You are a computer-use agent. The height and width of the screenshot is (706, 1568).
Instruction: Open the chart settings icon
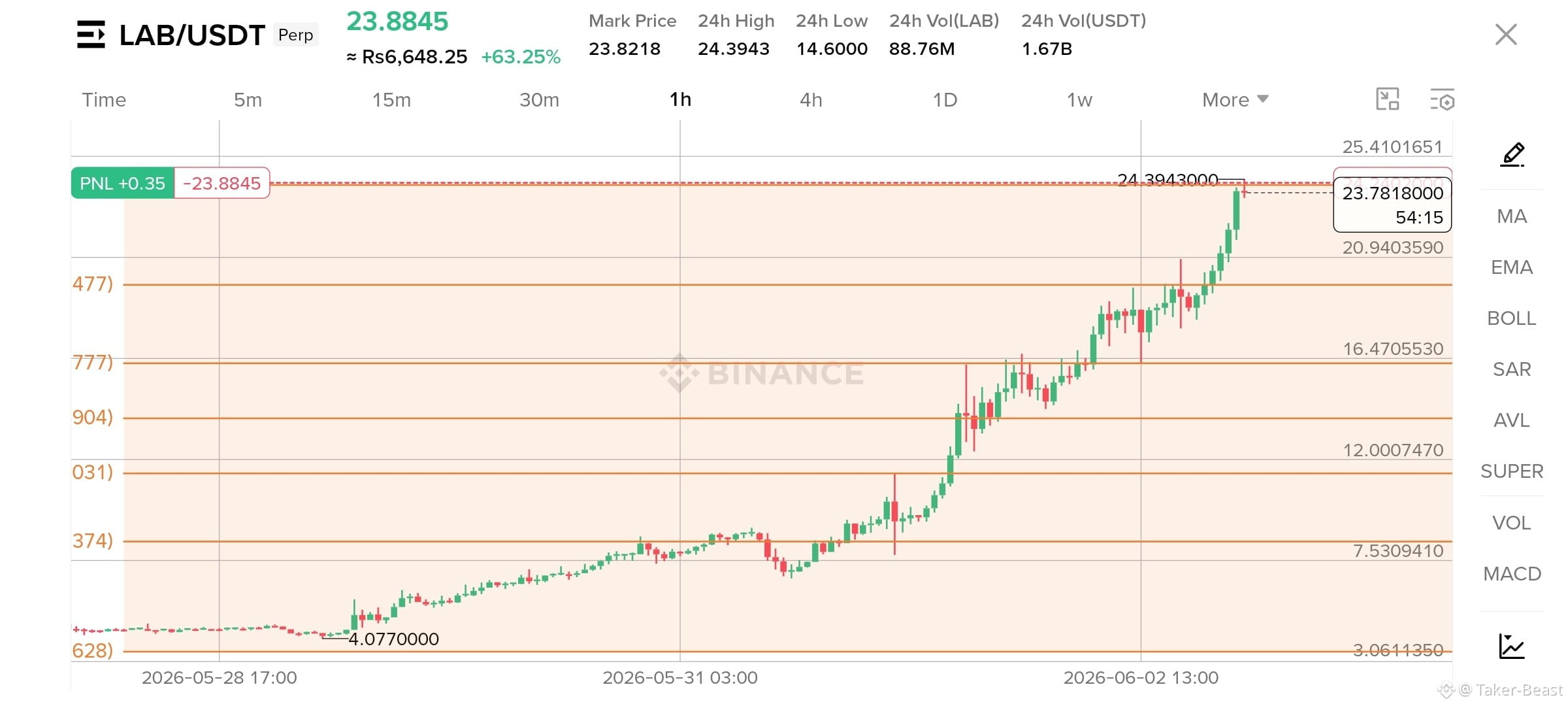coord(1442,99)
